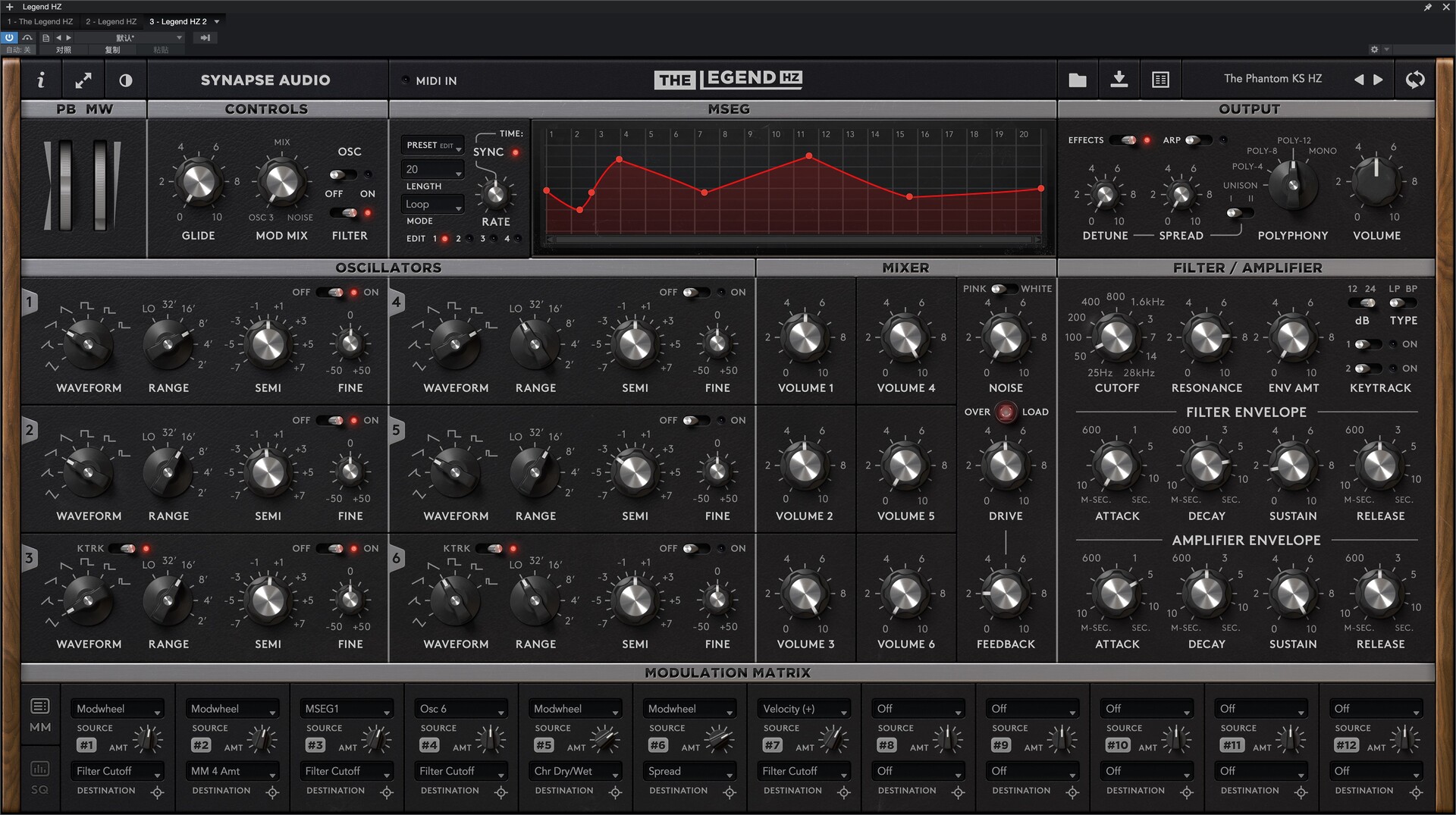
Task: Open the SQ sequencer page icon
Action: click(40, 778)
